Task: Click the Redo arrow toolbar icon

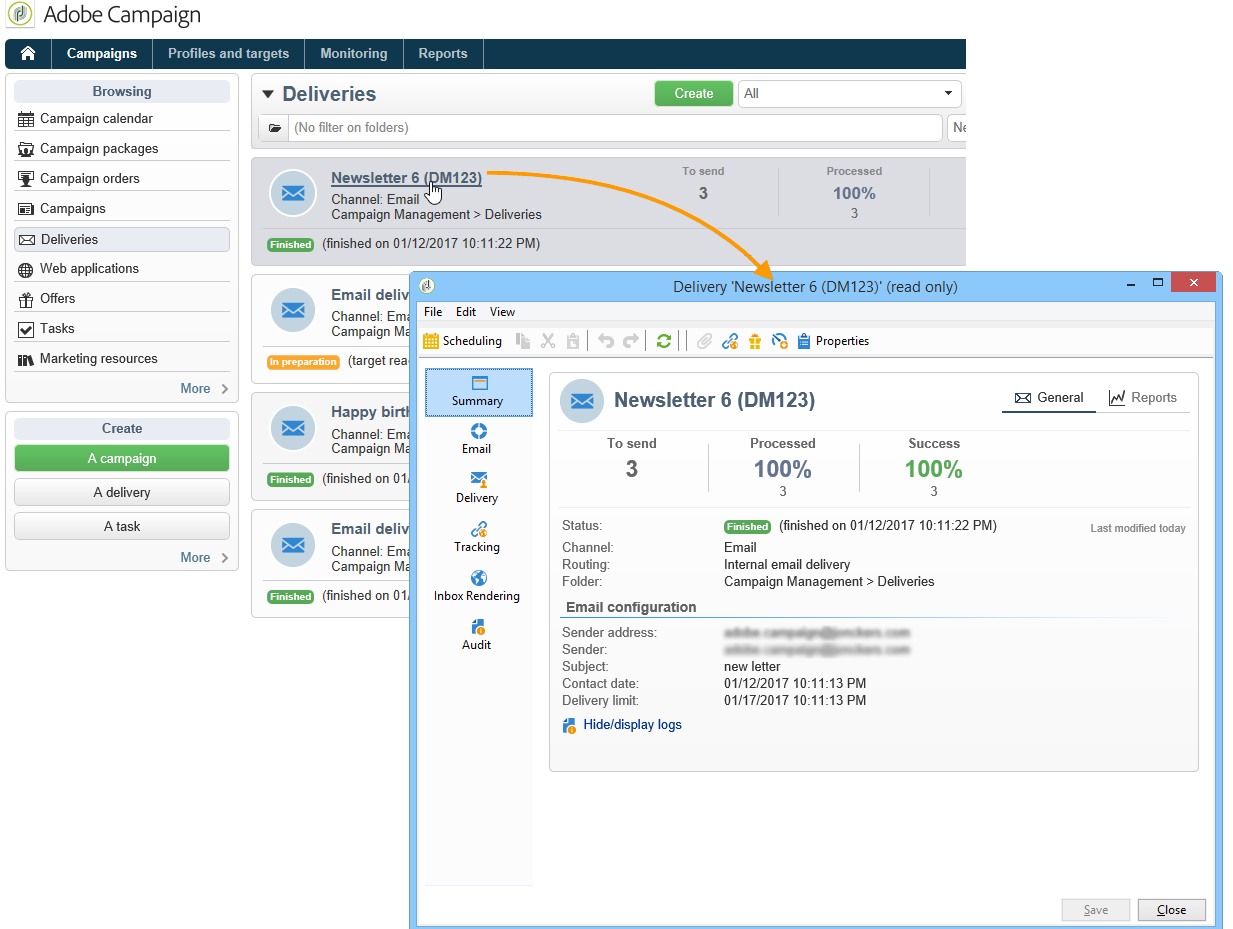Action: pyautogui.click(x=630, y=341)
